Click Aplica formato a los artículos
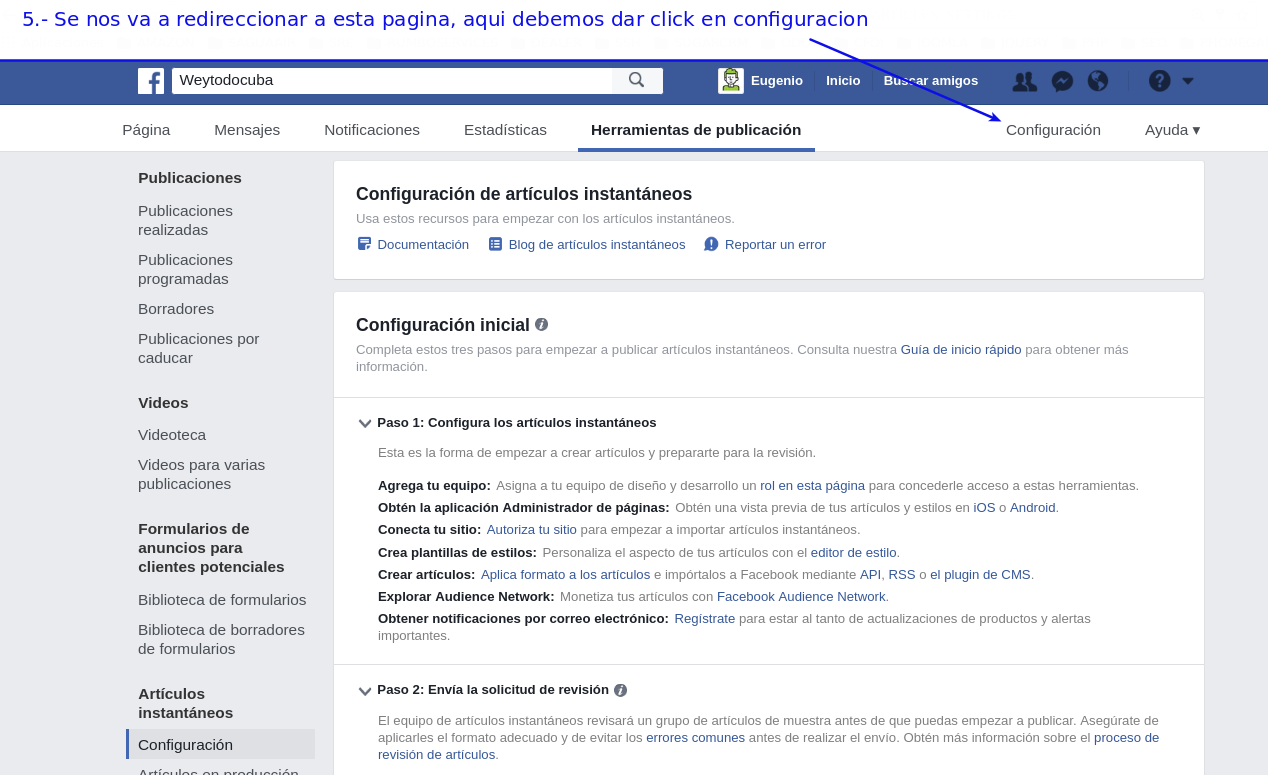The height and width of the screenshot is (775, 1268). [565, 575]
